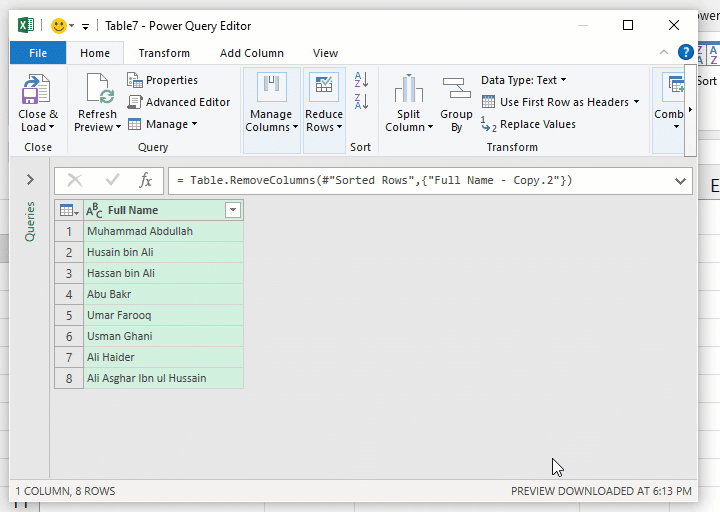Viewport: 720px width, 512px height.
Task: Maximize the Power Query Editor window
Action: [x=628, y=25]
